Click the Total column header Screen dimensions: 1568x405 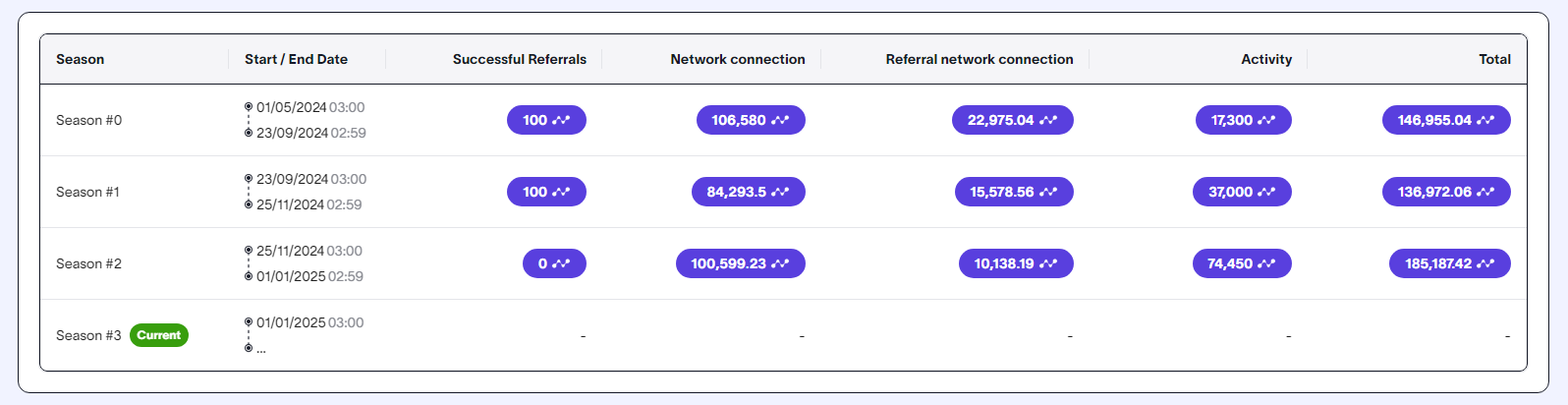pos(1494,59)
